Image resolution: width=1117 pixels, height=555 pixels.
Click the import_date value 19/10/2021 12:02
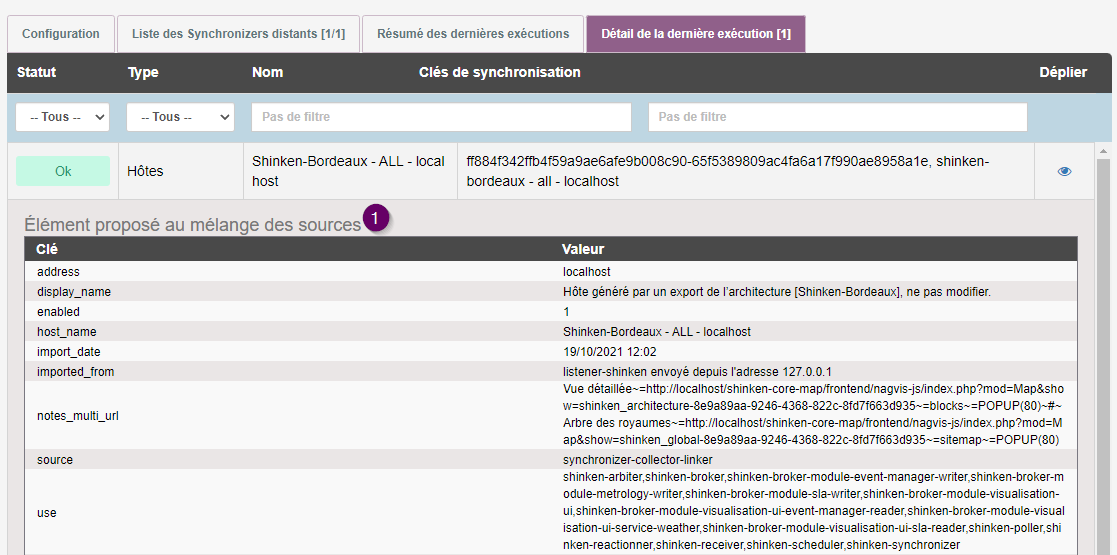tap(609, 352)
